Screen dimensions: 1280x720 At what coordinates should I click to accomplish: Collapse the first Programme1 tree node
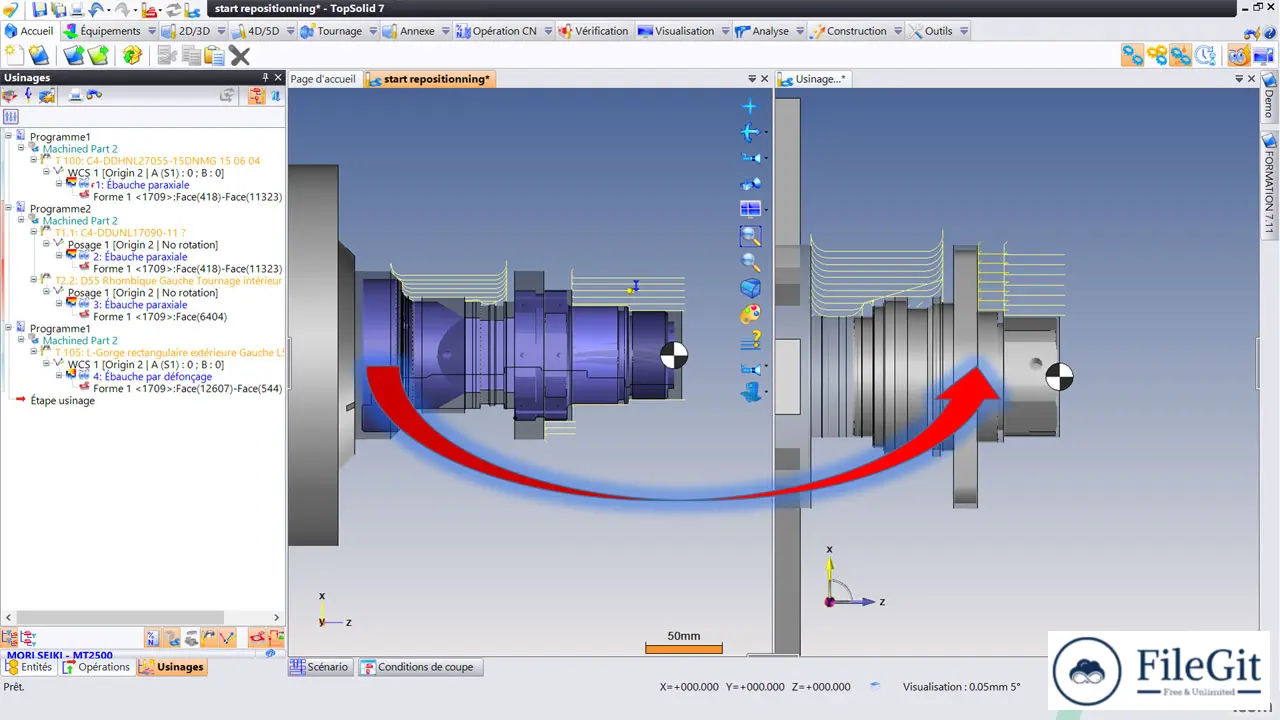coord(8,137)
